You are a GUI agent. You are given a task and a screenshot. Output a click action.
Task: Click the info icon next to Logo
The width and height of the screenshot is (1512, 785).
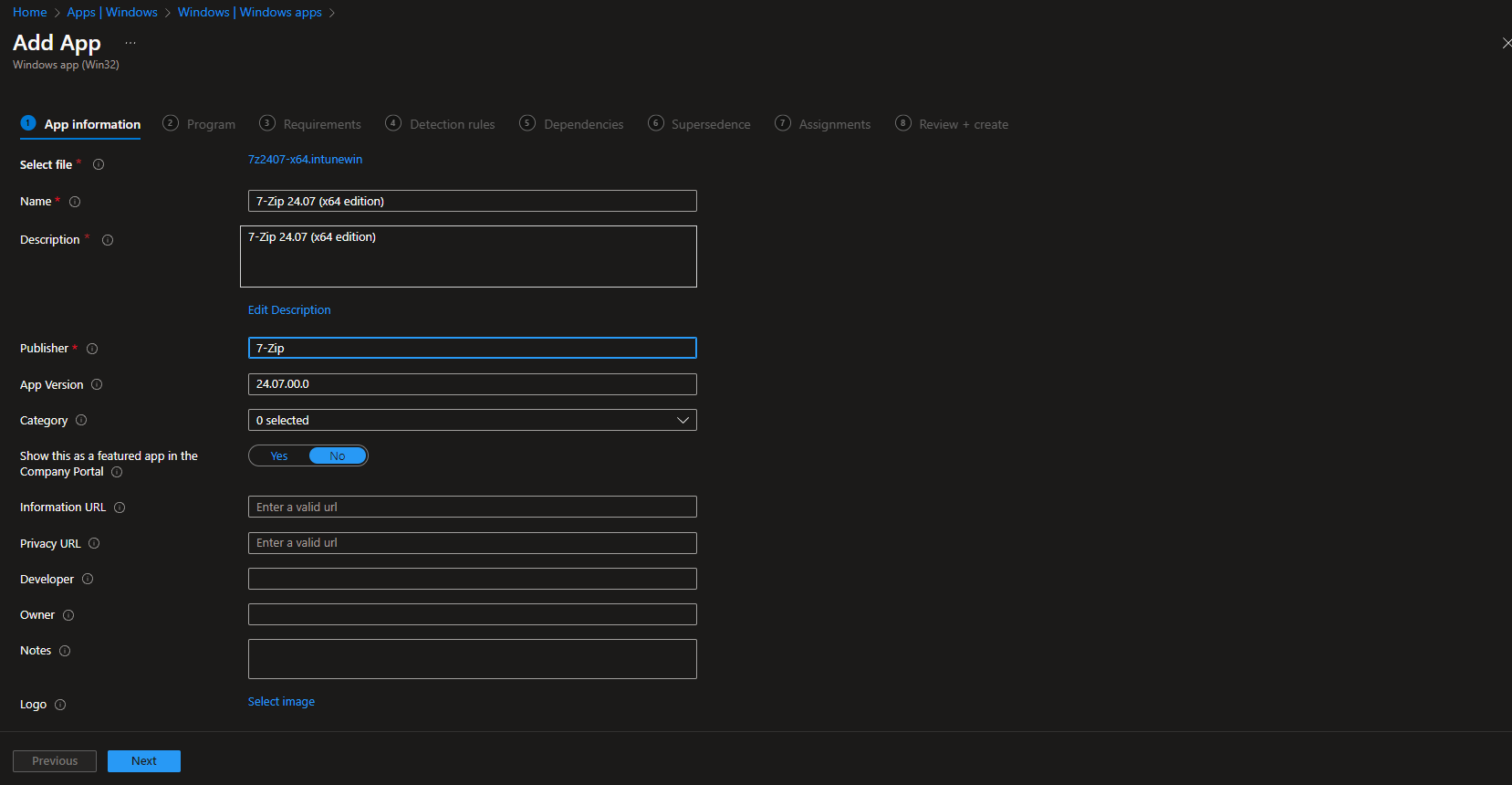[60, 705]
